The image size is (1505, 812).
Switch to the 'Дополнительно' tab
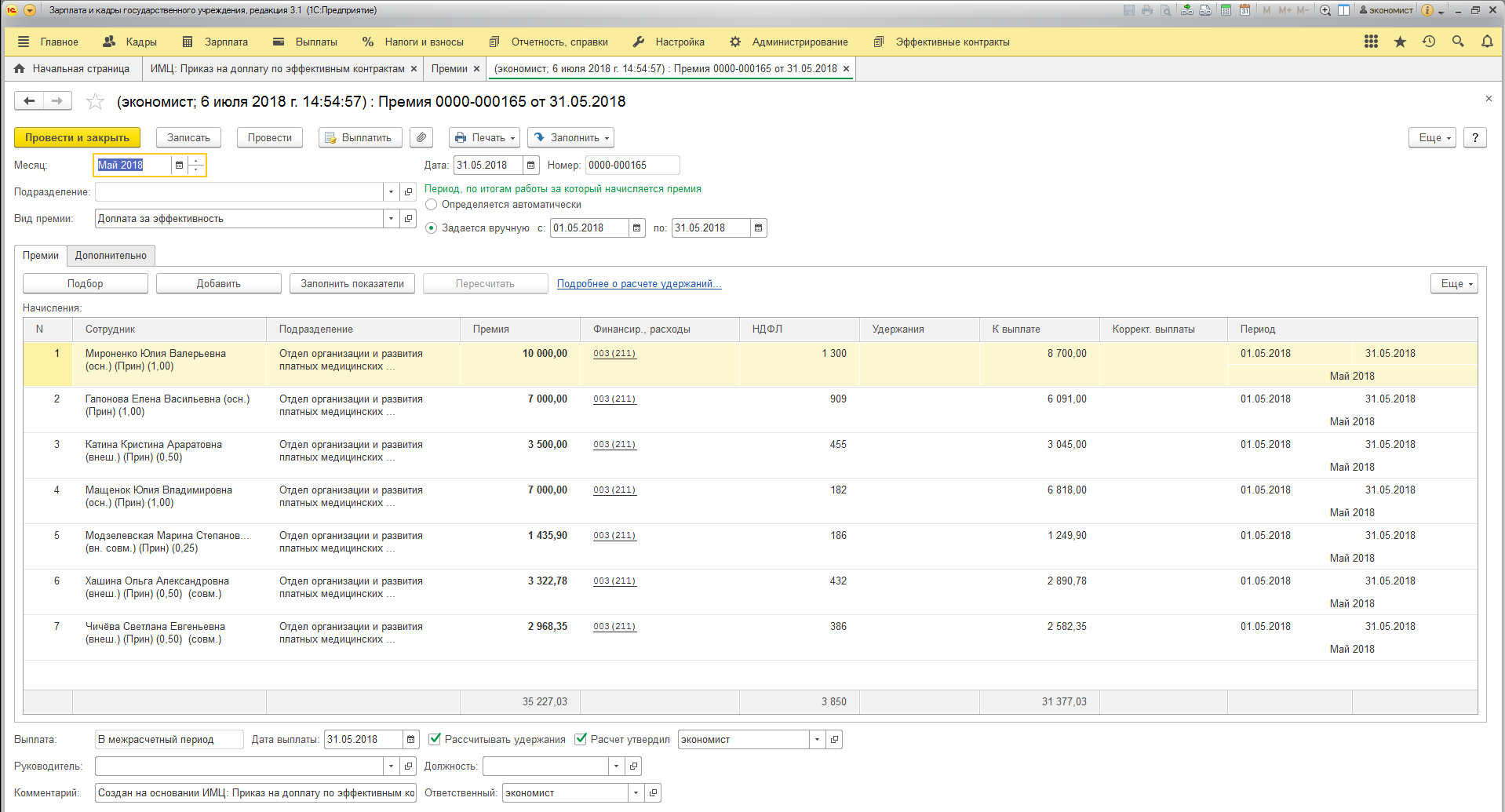tap(111, 255)
